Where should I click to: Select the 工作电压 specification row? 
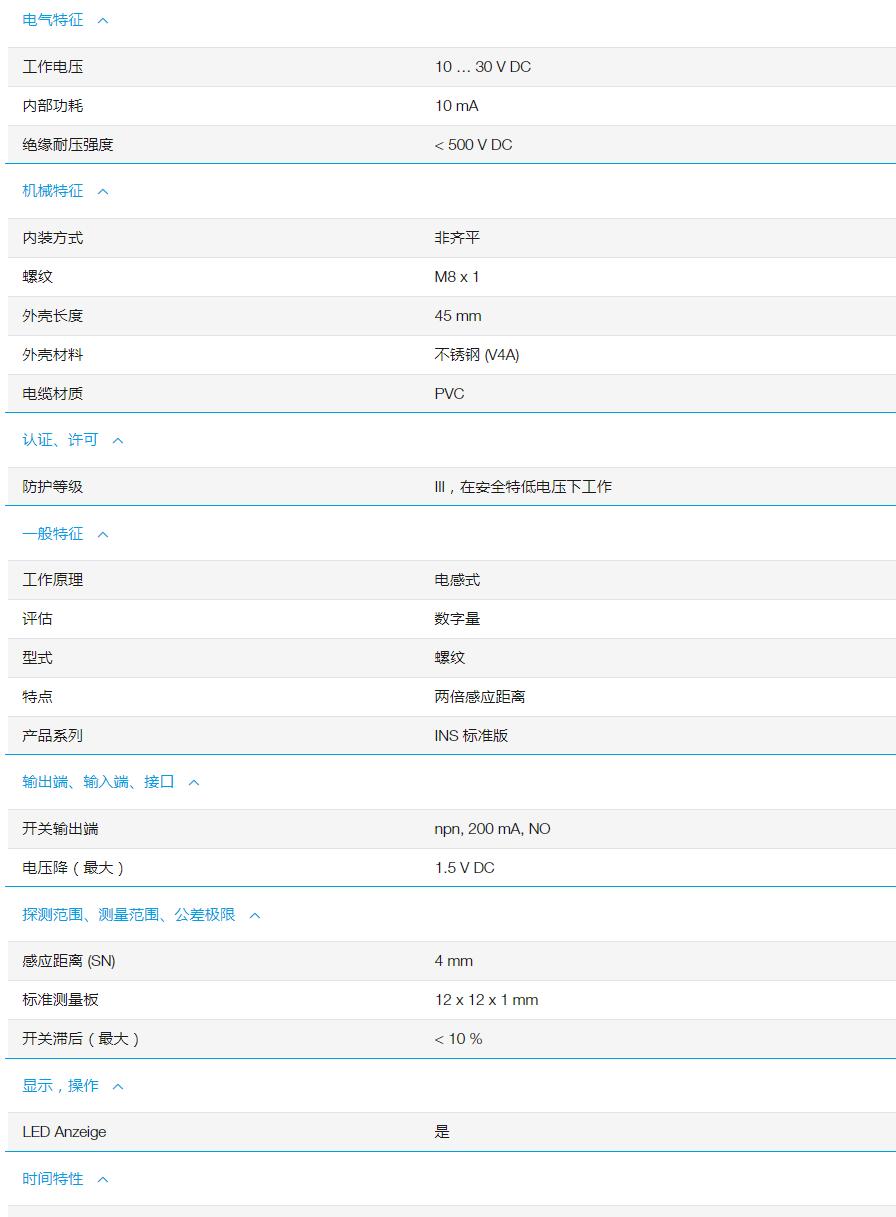pos(52,67)
